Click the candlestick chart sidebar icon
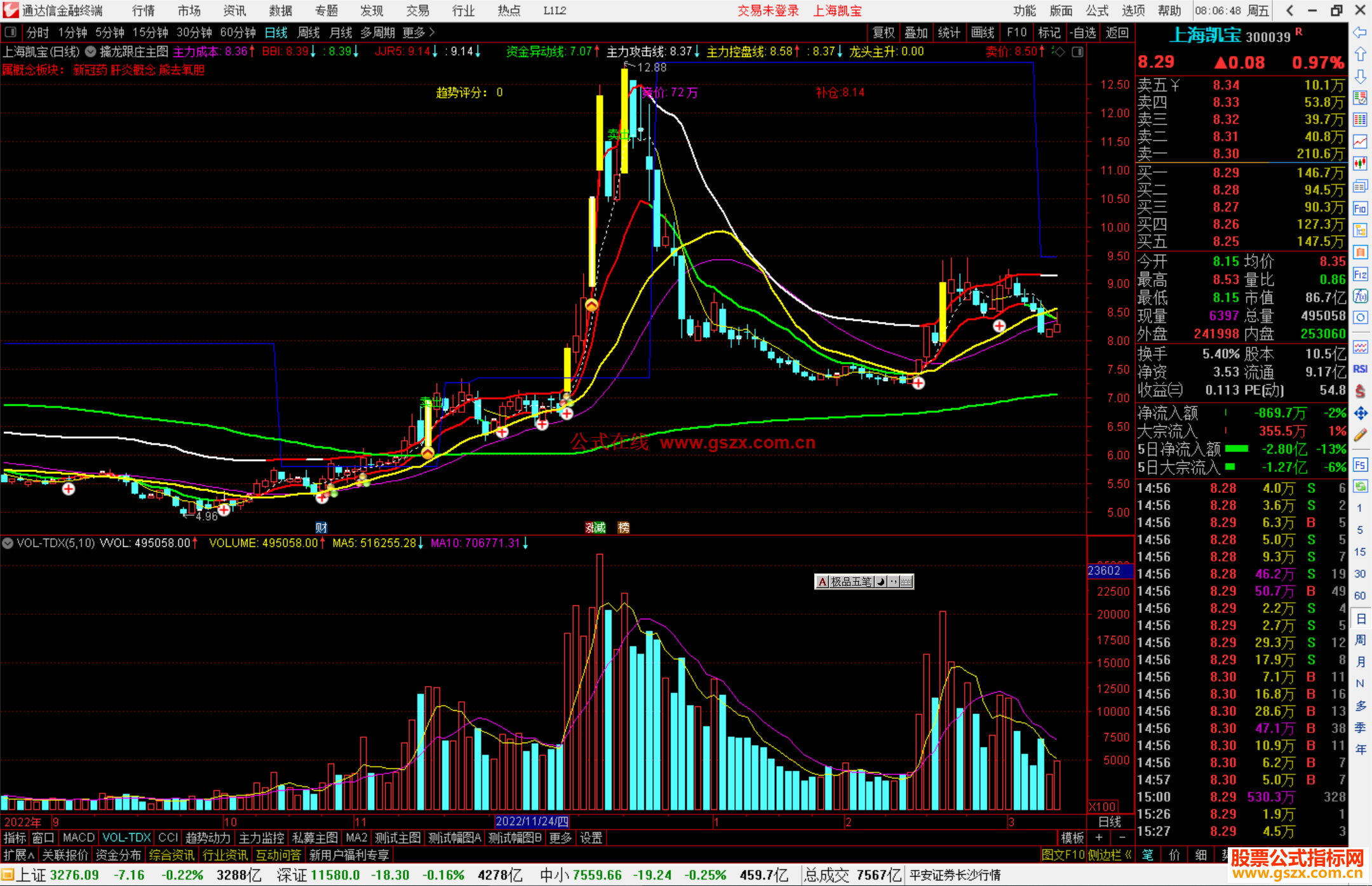Viewport: 1372px width, 886px height. [1360, 164]
